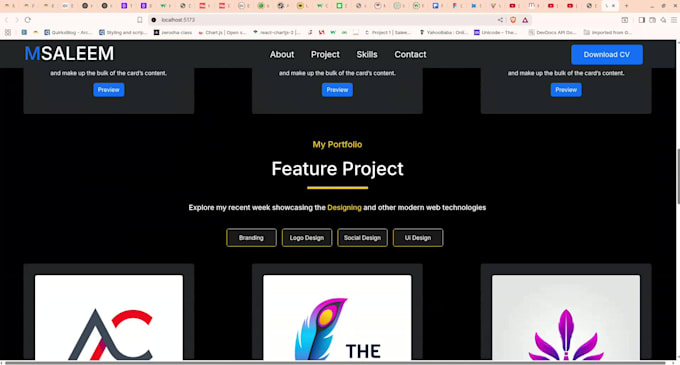Open the Brave wallet icon
Screen dimensions: 680x365
(x=652, y=20)
